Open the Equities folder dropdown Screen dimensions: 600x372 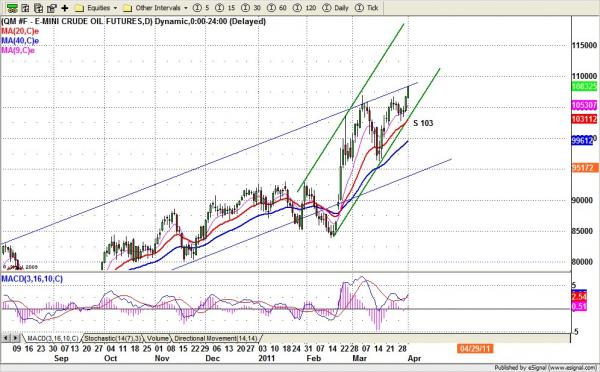pyautogui.click(x=96, y=8)
